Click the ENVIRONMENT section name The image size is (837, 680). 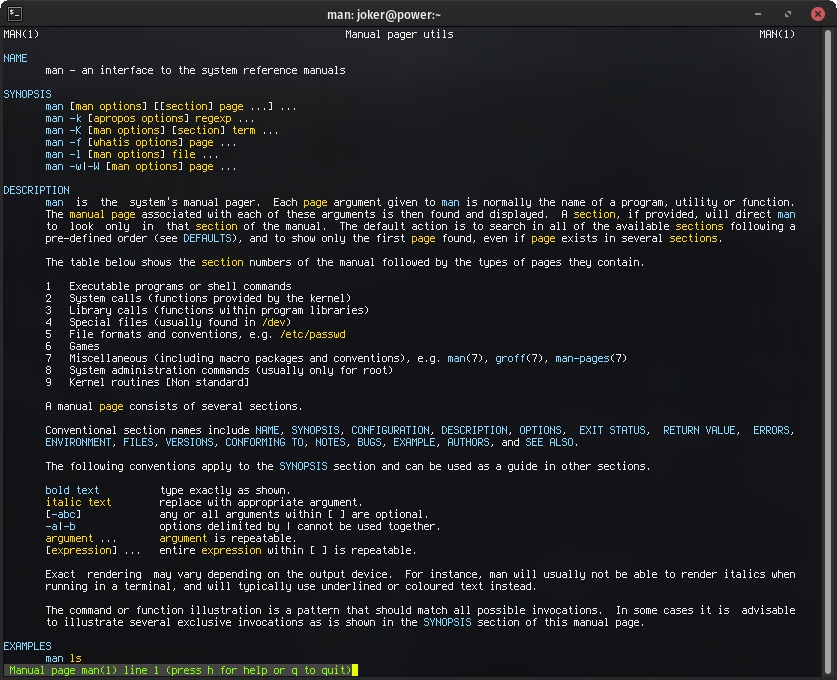78,442
